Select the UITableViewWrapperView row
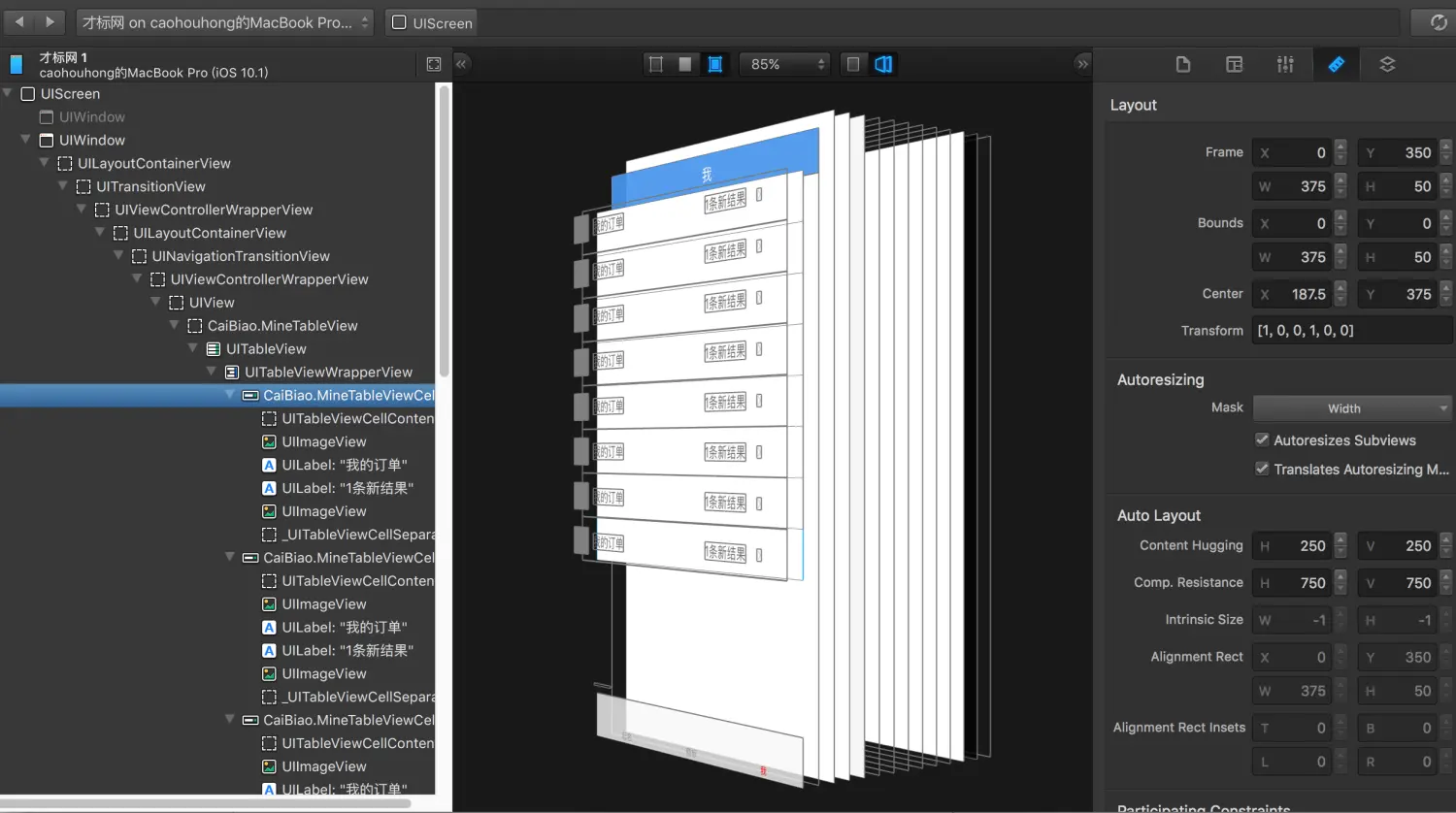The width and height of the screenshot is (1456, 813). 218,373
